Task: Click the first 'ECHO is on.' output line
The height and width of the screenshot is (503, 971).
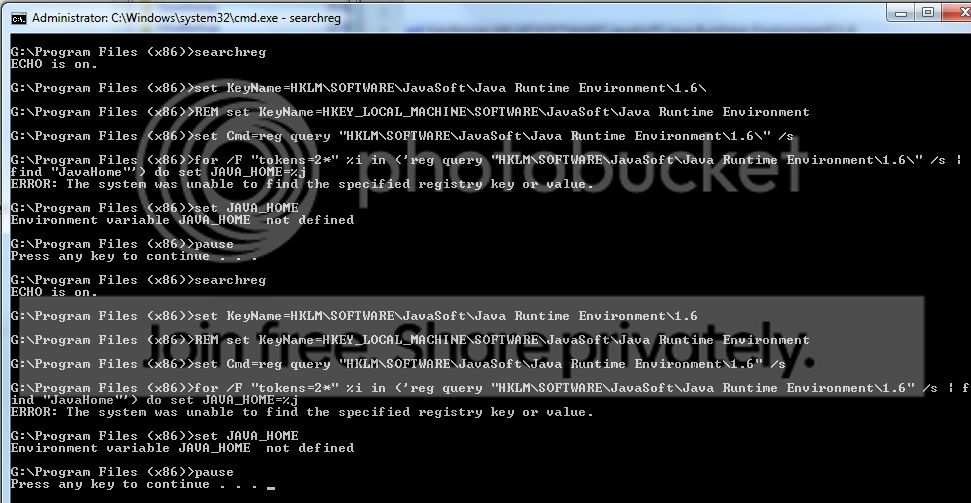Action: coord(54,64)
